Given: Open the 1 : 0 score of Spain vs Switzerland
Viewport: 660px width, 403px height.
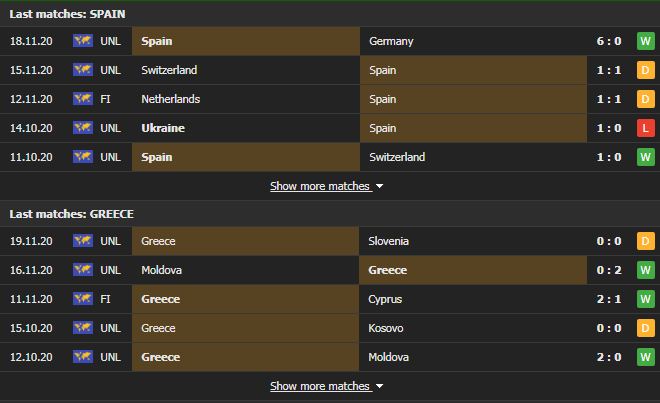Looking at the screenshot, I should pyautogui.click(x=609, y=157).
